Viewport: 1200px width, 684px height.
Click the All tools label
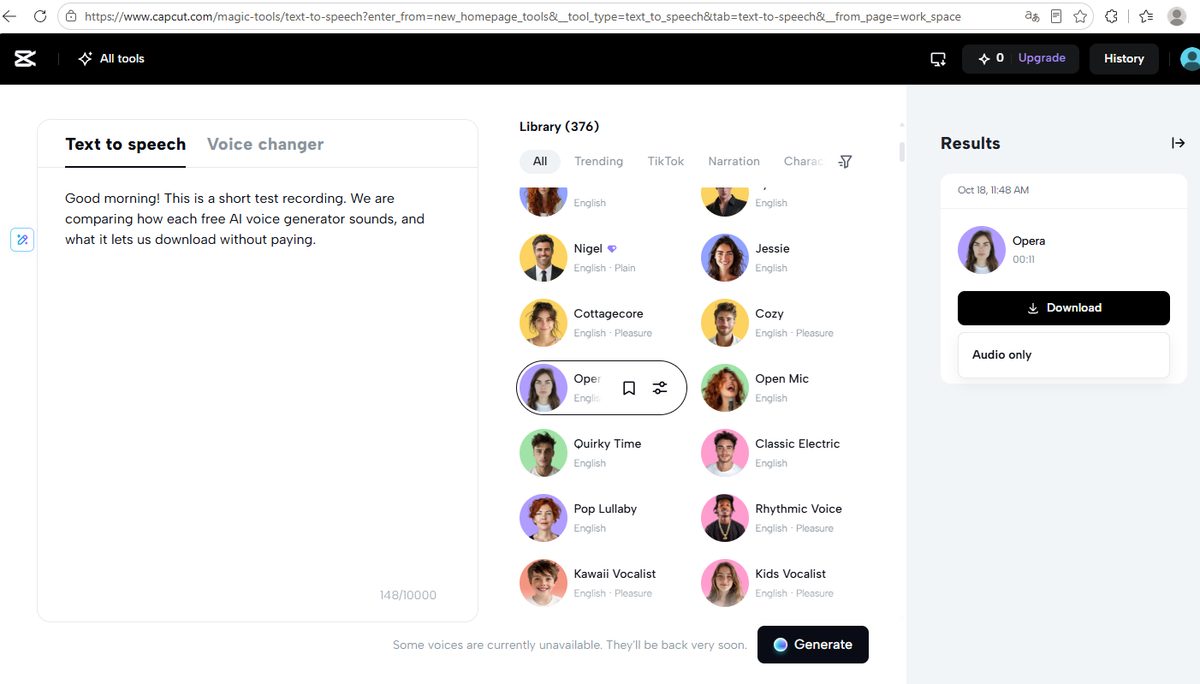click(122, 59)
